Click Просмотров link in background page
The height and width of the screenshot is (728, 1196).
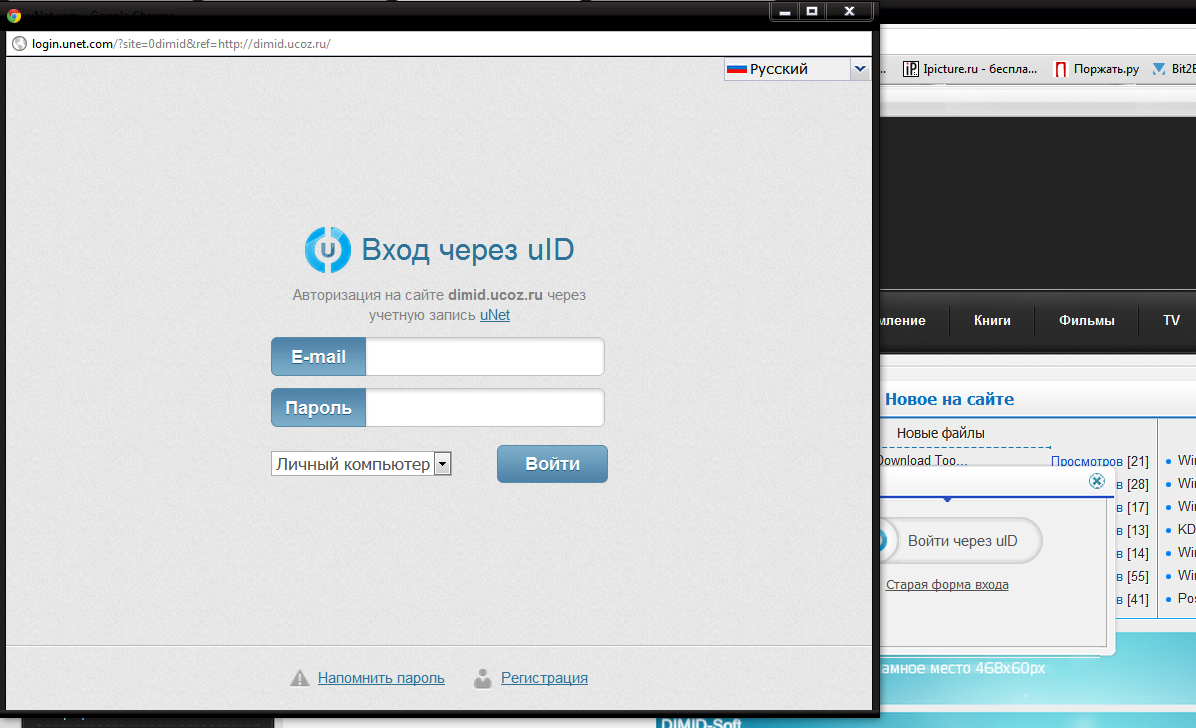click(x=1086, y=461)
